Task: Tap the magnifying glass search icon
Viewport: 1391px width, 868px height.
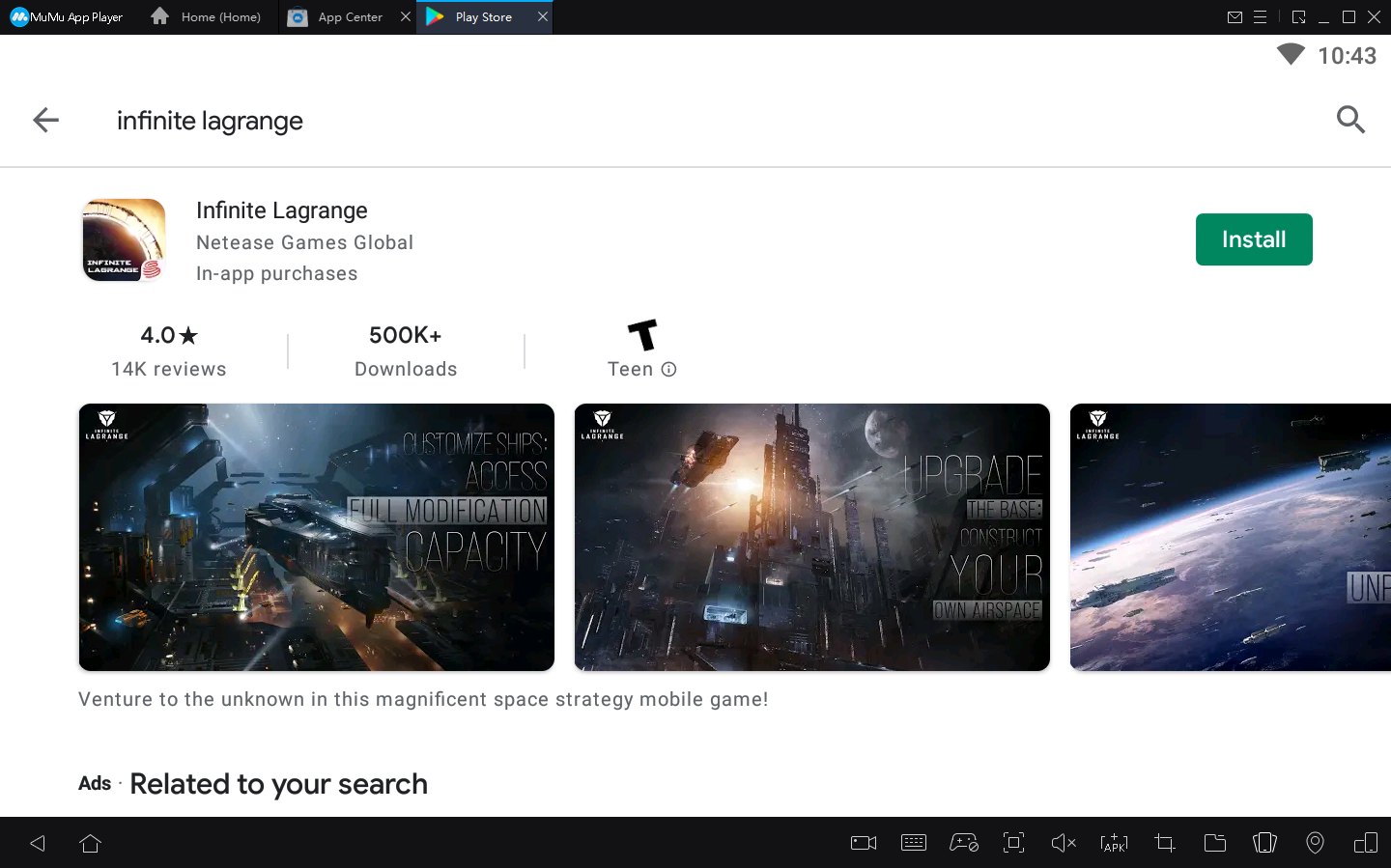Action: coord(1350,120)
